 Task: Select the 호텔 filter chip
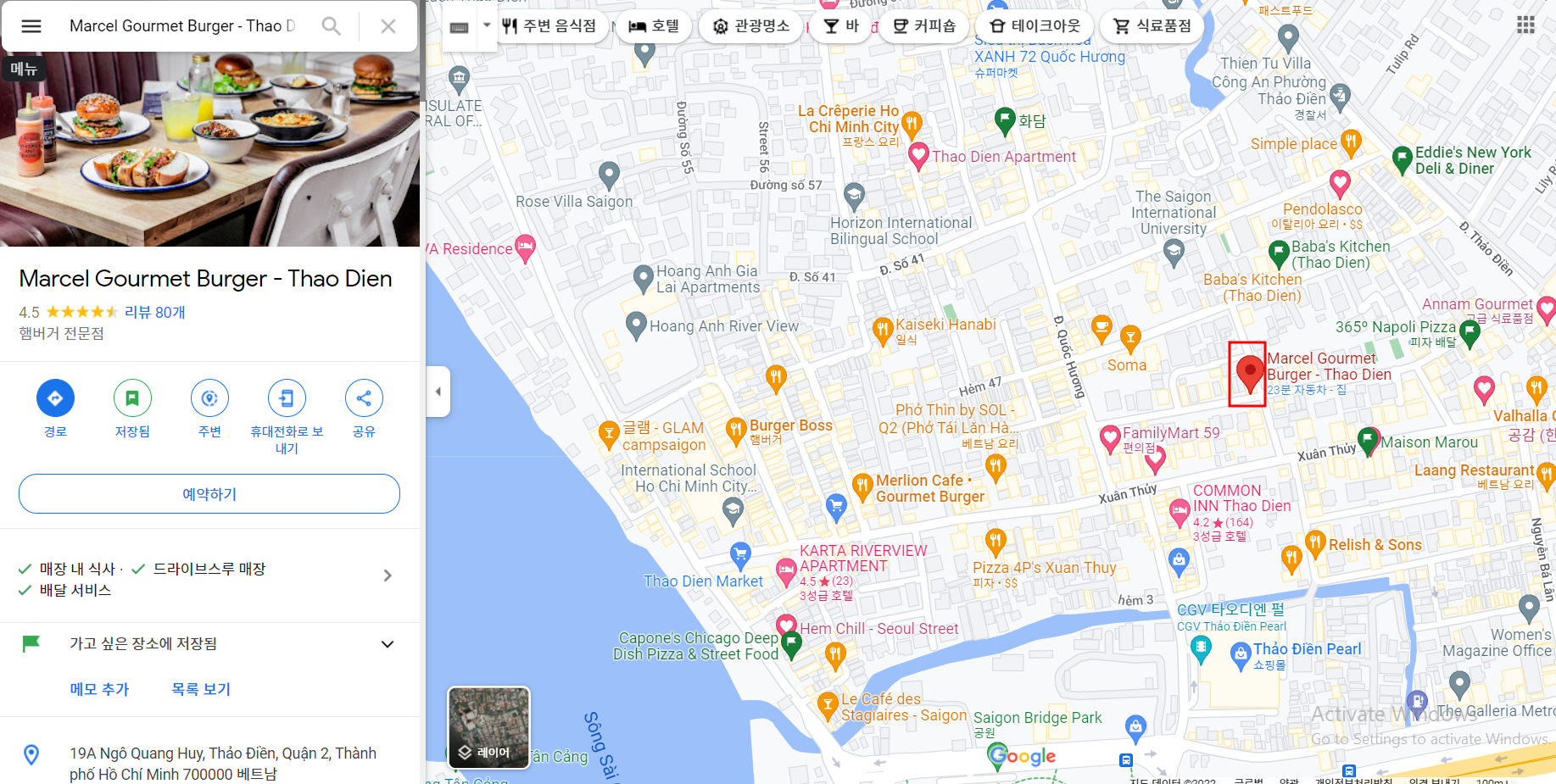coord(654,26)
